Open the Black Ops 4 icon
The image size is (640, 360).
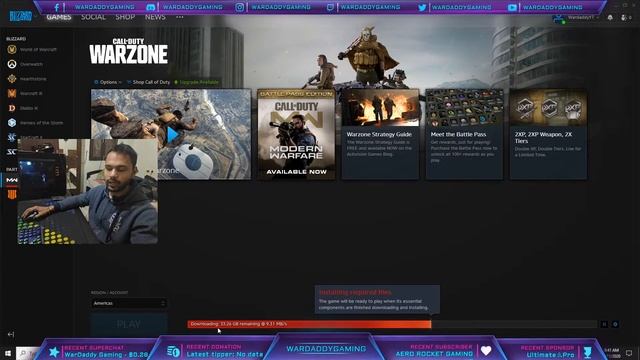pyautogui.click(x=12, y=194)
